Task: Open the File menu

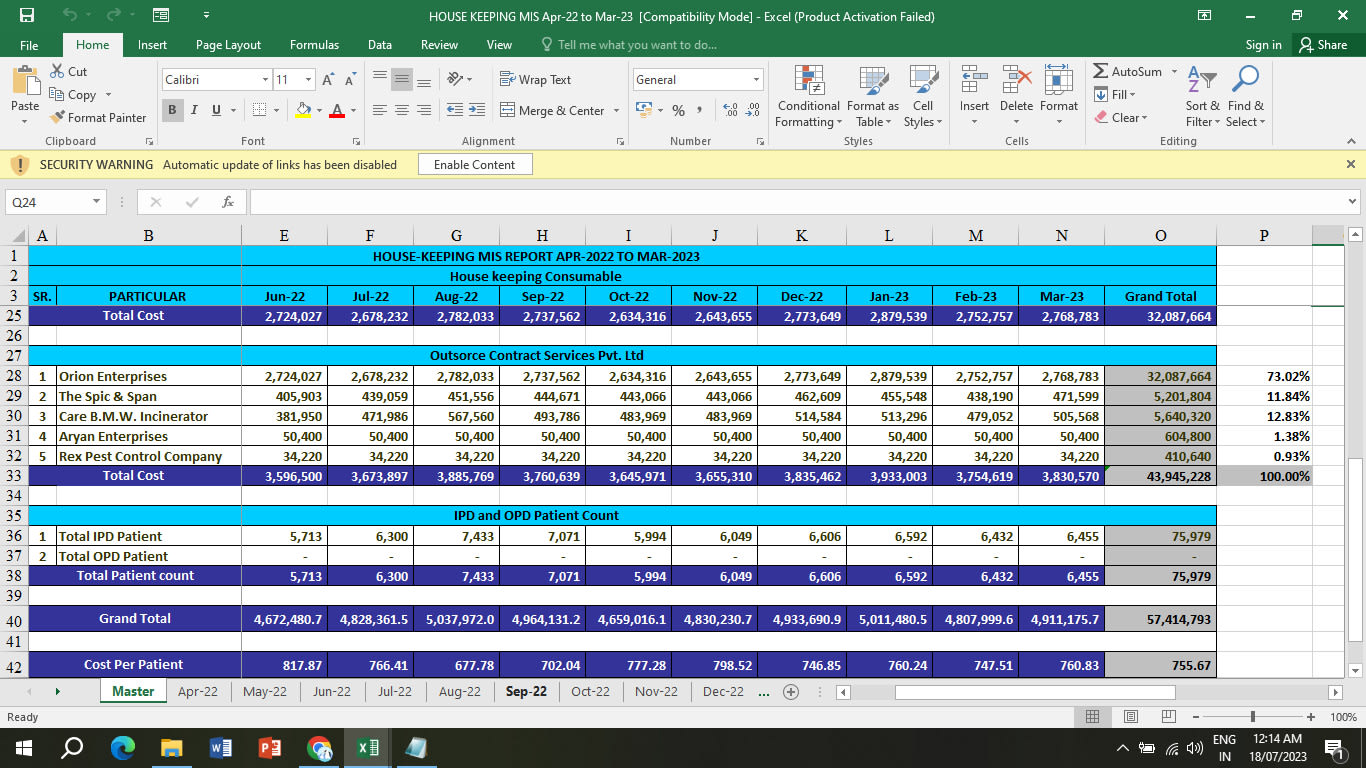Action: pos(29,45)
